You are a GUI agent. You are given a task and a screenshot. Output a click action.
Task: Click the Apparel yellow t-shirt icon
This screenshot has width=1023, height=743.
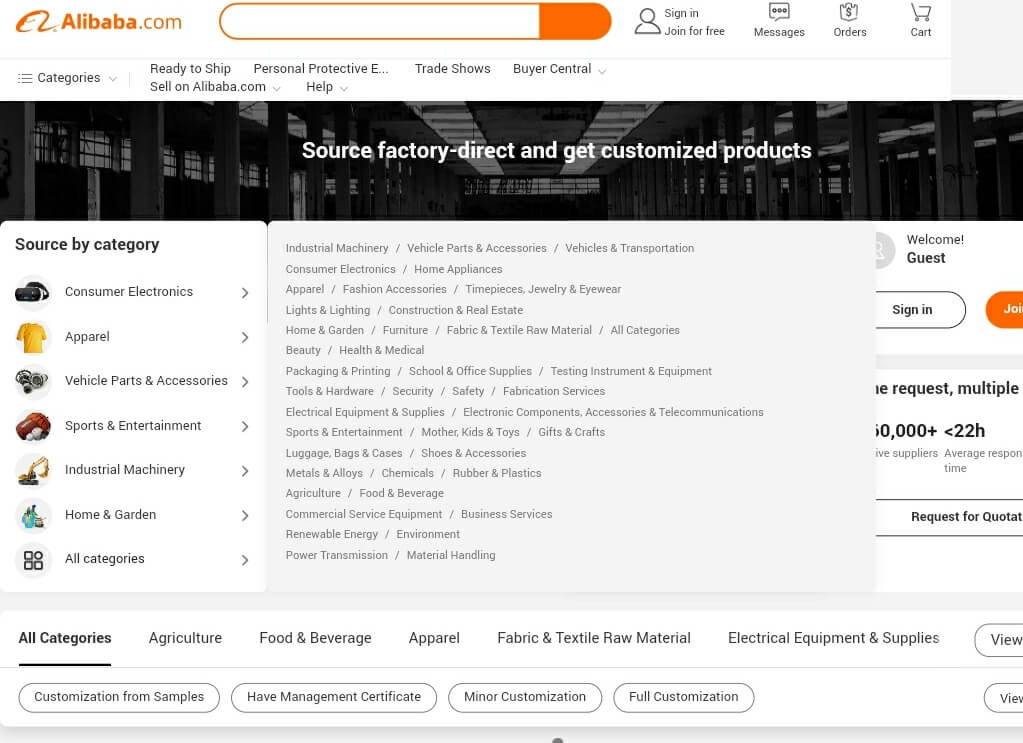33,337
